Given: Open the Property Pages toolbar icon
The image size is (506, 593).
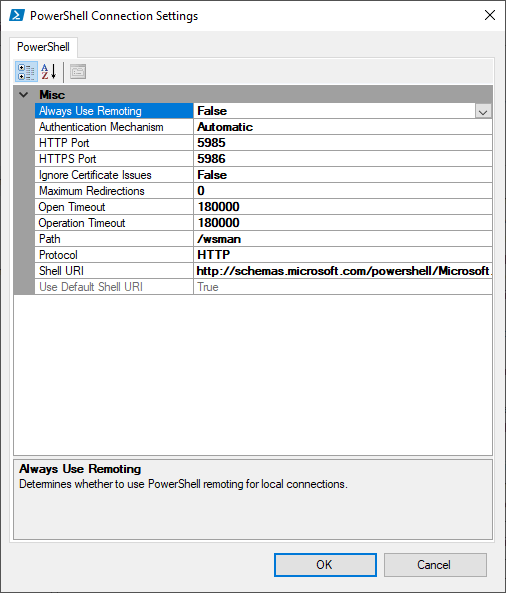Looking at the screenshot, I should point(78,71).
